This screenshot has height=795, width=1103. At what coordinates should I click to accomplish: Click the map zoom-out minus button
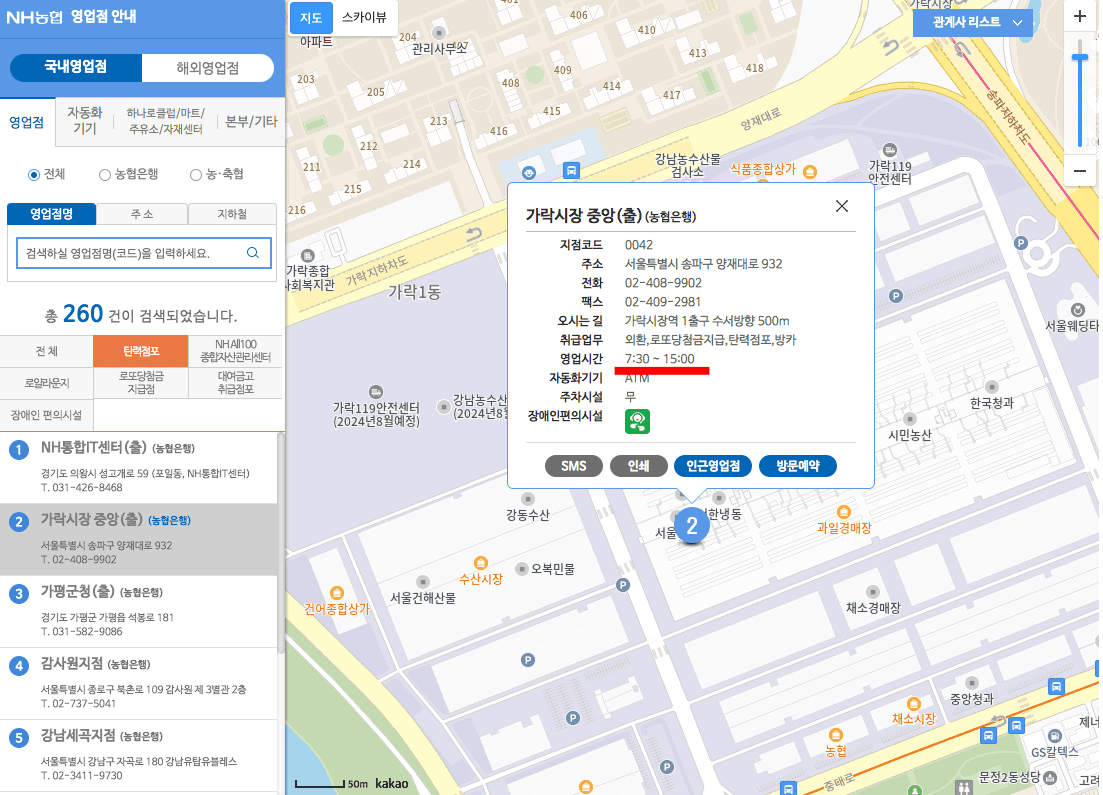click(x=1080, y=170)
